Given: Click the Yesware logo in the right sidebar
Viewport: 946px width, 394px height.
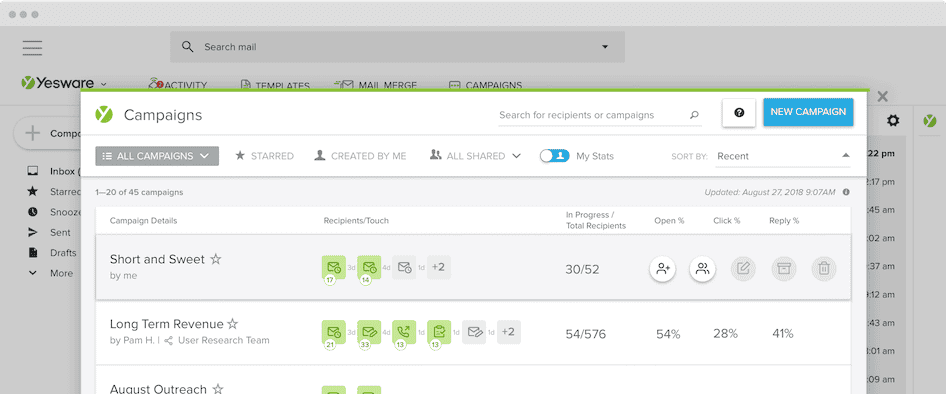Looking at the screenshot, I should (930, 121).
